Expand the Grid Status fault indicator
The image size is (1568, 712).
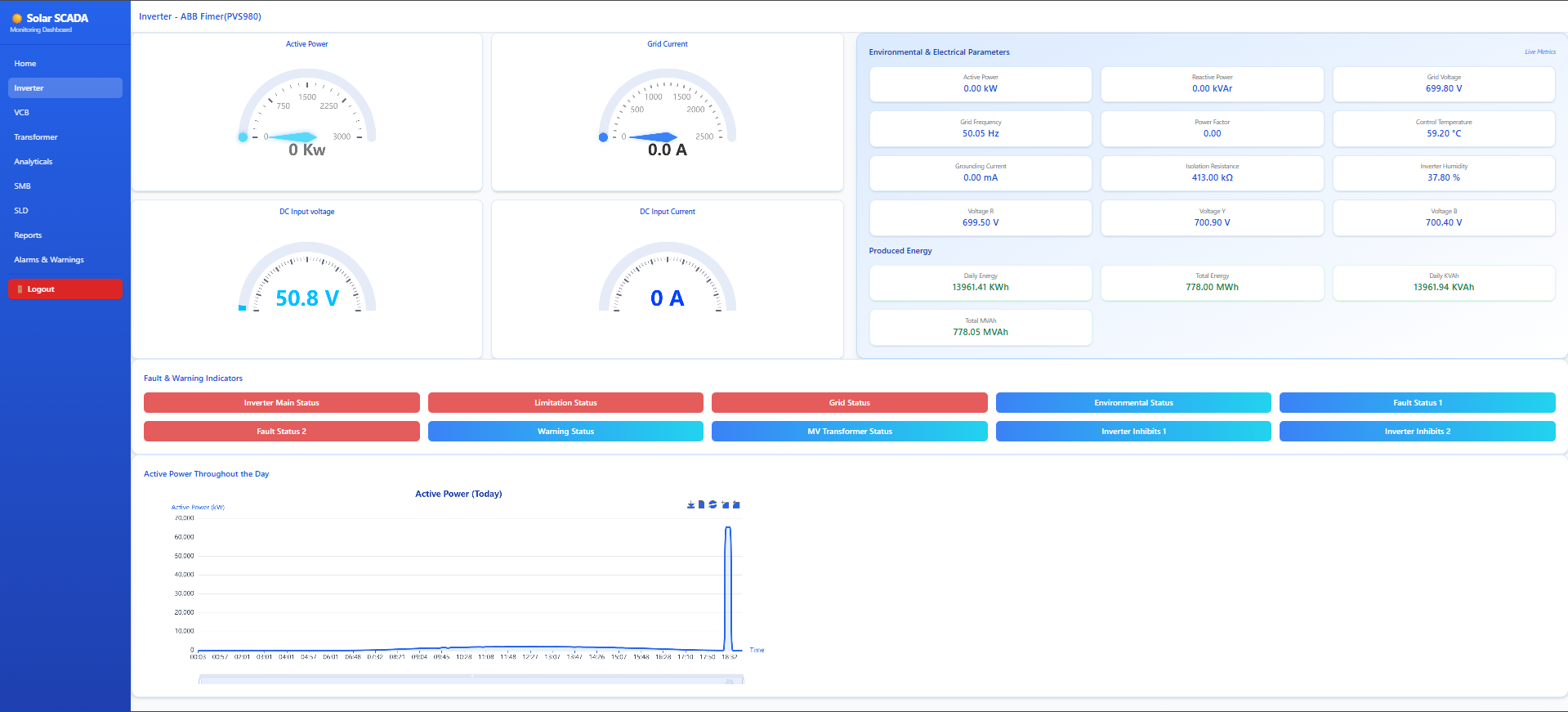[849, 403]
